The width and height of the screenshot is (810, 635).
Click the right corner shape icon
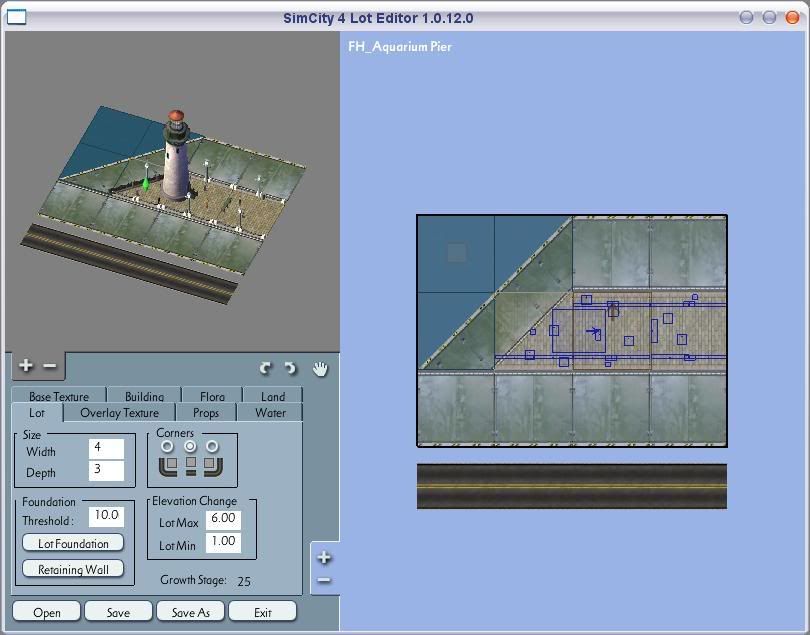[x=213, y=466]
